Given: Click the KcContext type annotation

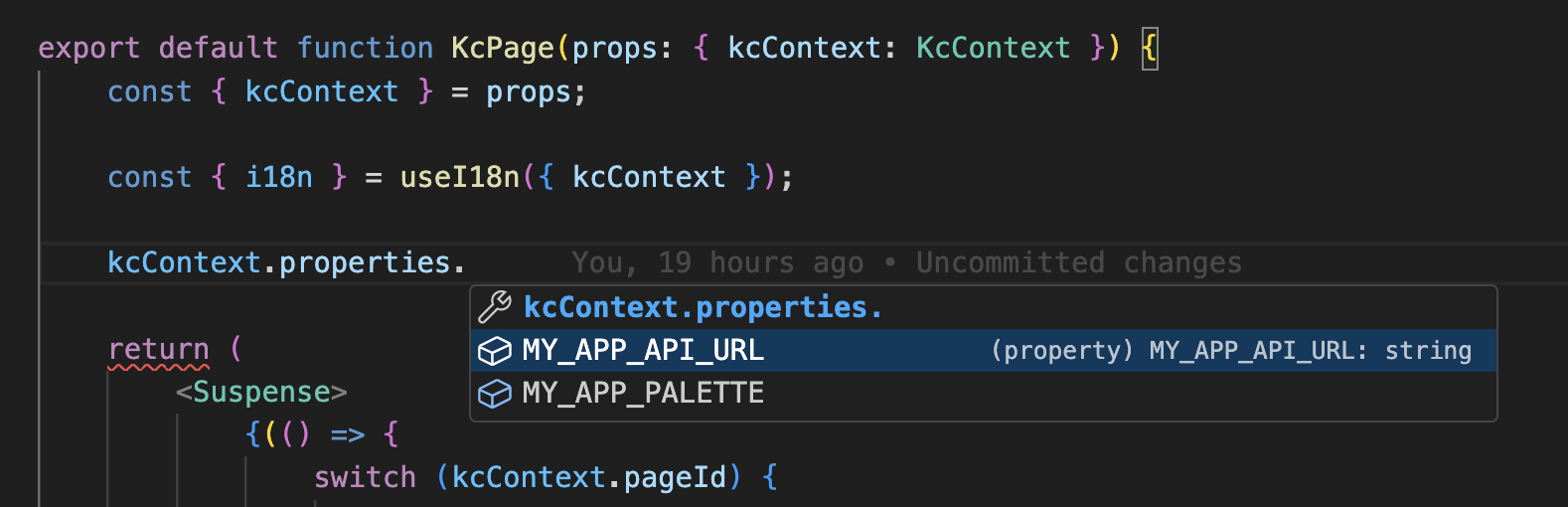Looking at the screenshot, I should 993,48.
